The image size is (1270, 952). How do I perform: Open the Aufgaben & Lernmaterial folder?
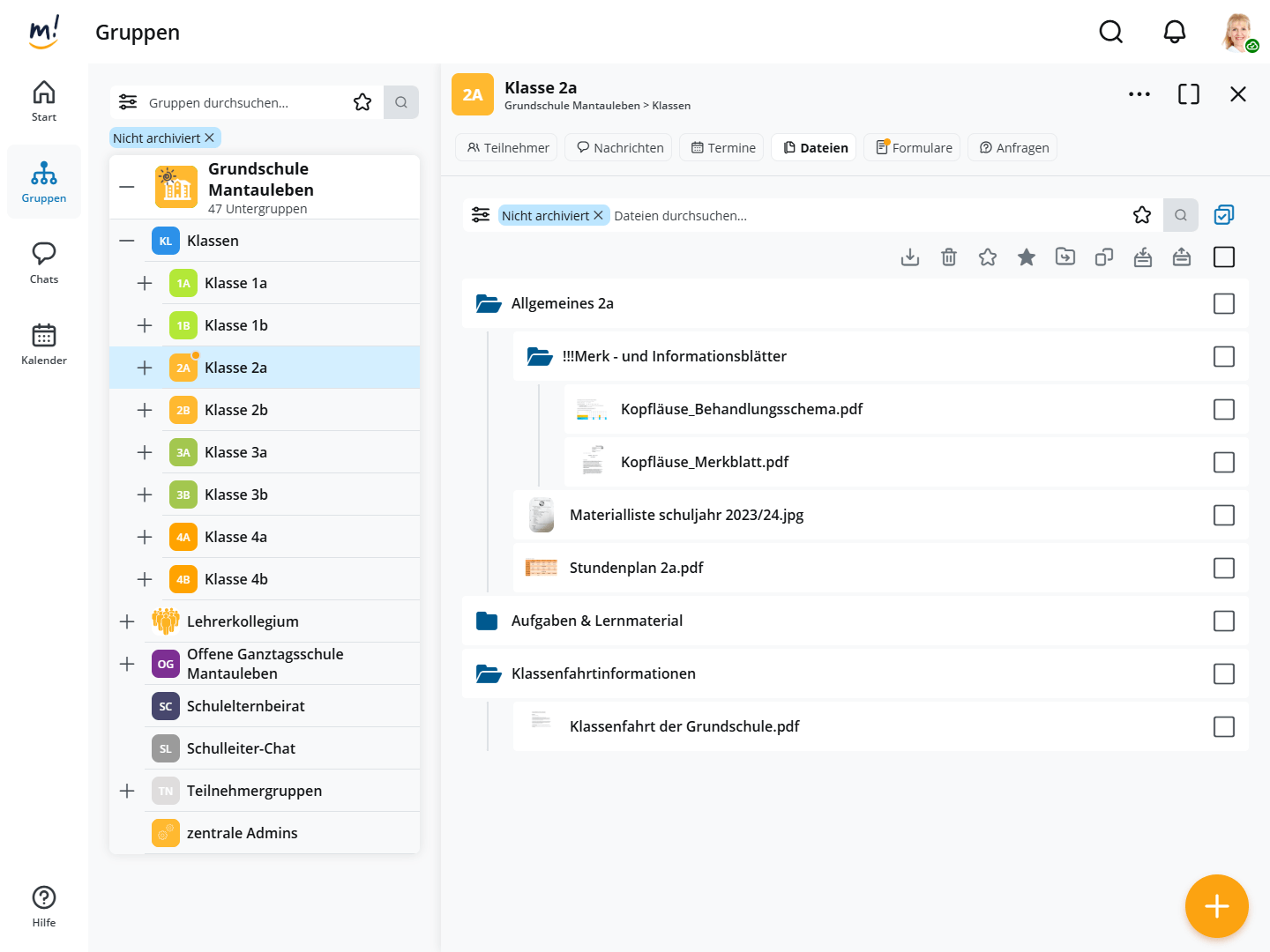(596, 621)
